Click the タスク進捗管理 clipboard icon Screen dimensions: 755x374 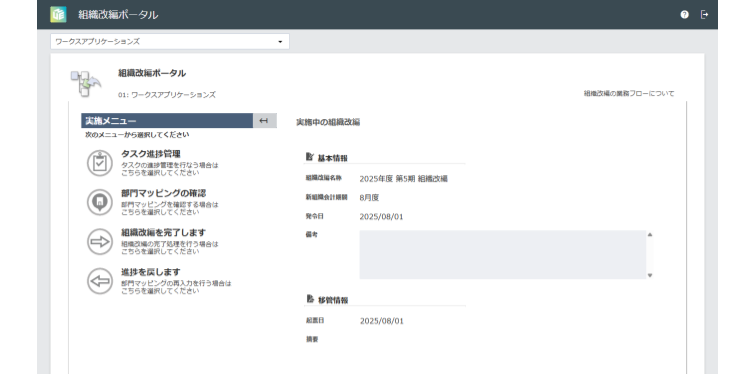[x=100, y=163]
